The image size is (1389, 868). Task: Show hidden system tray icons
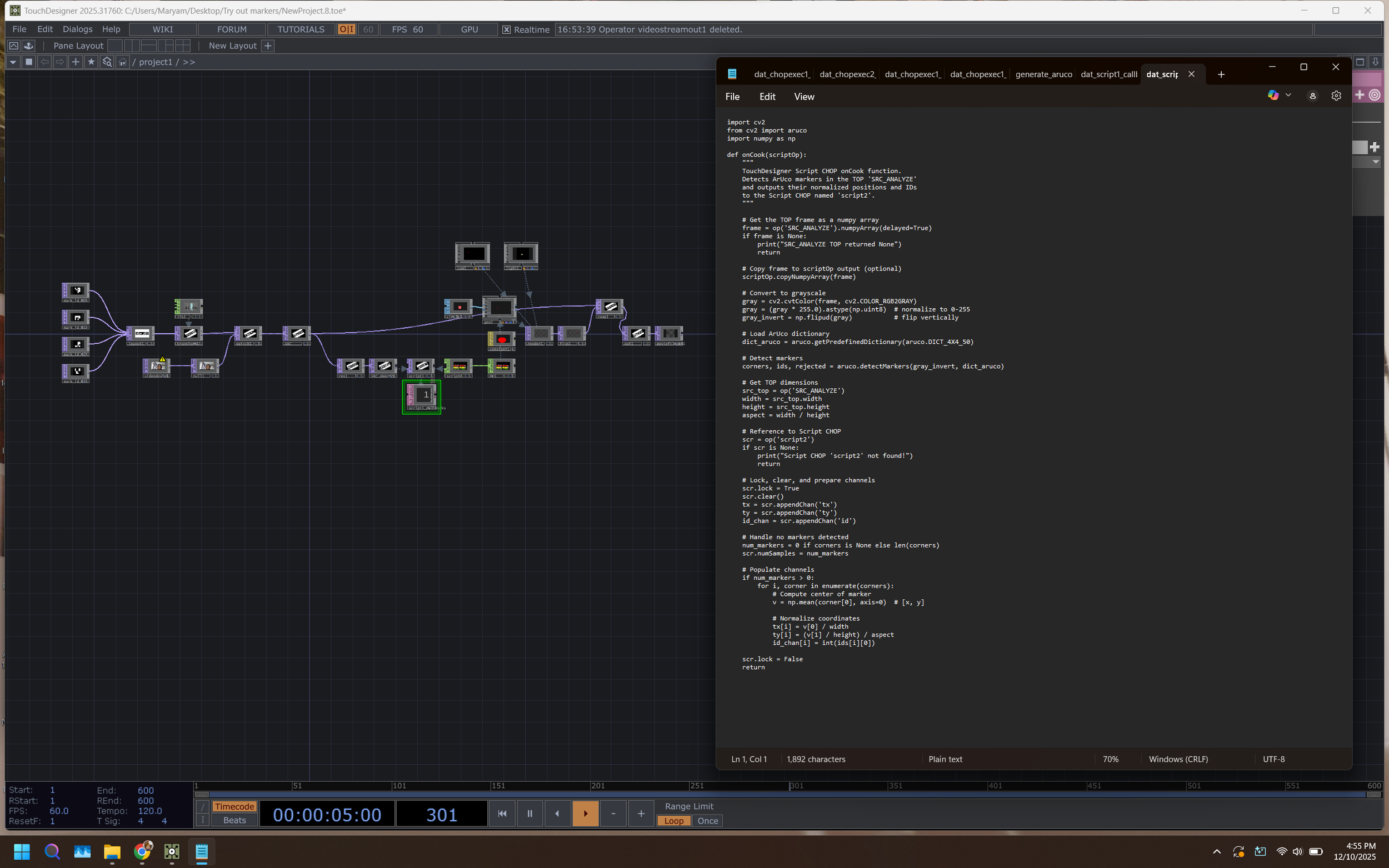(x=1216, y=851)
